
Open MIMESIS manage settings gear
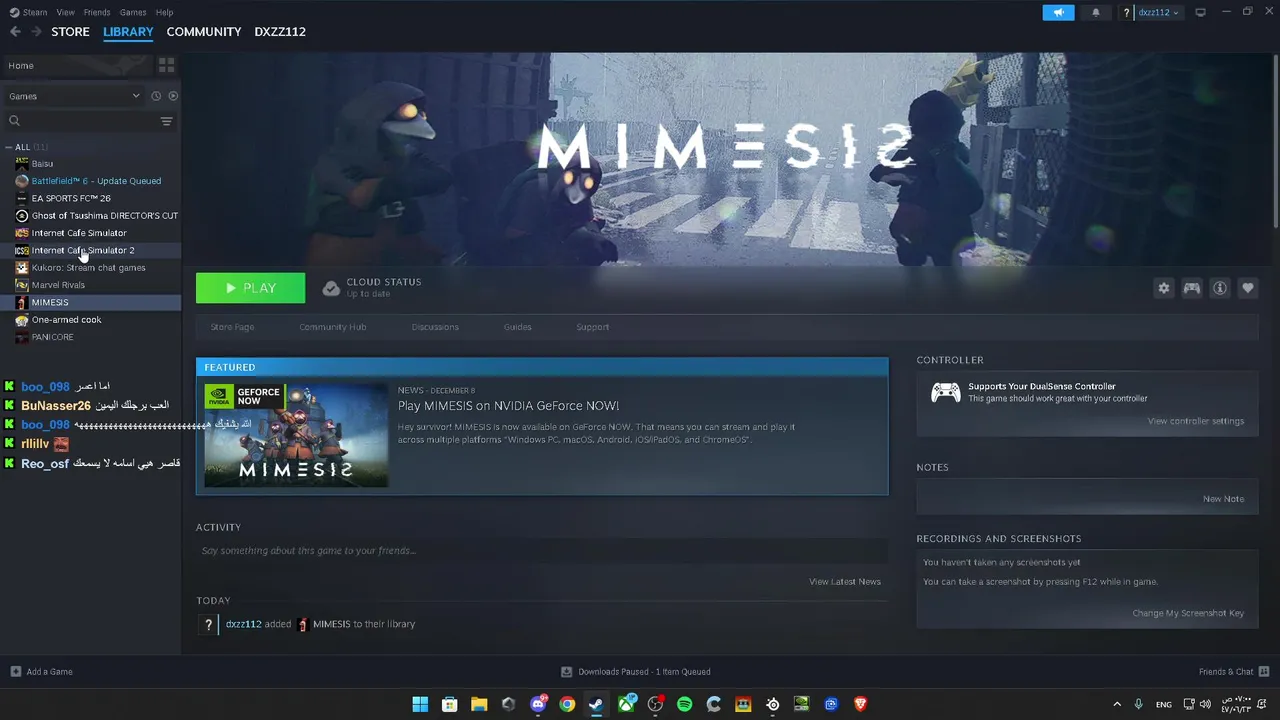coord(1164,288)
